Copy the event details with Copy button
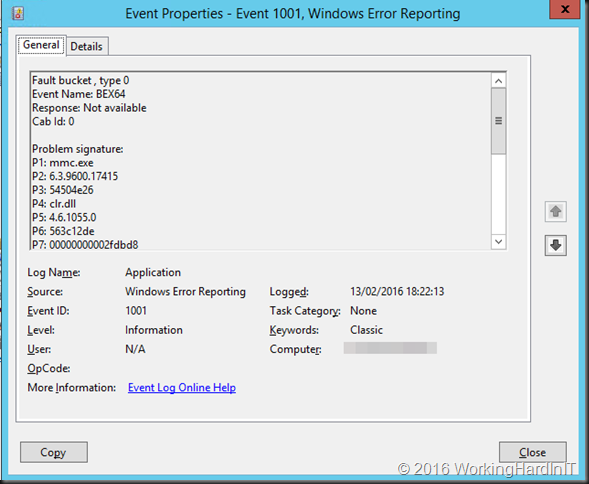The height and width of the screenshot is (484, 589). click(54, 452)
